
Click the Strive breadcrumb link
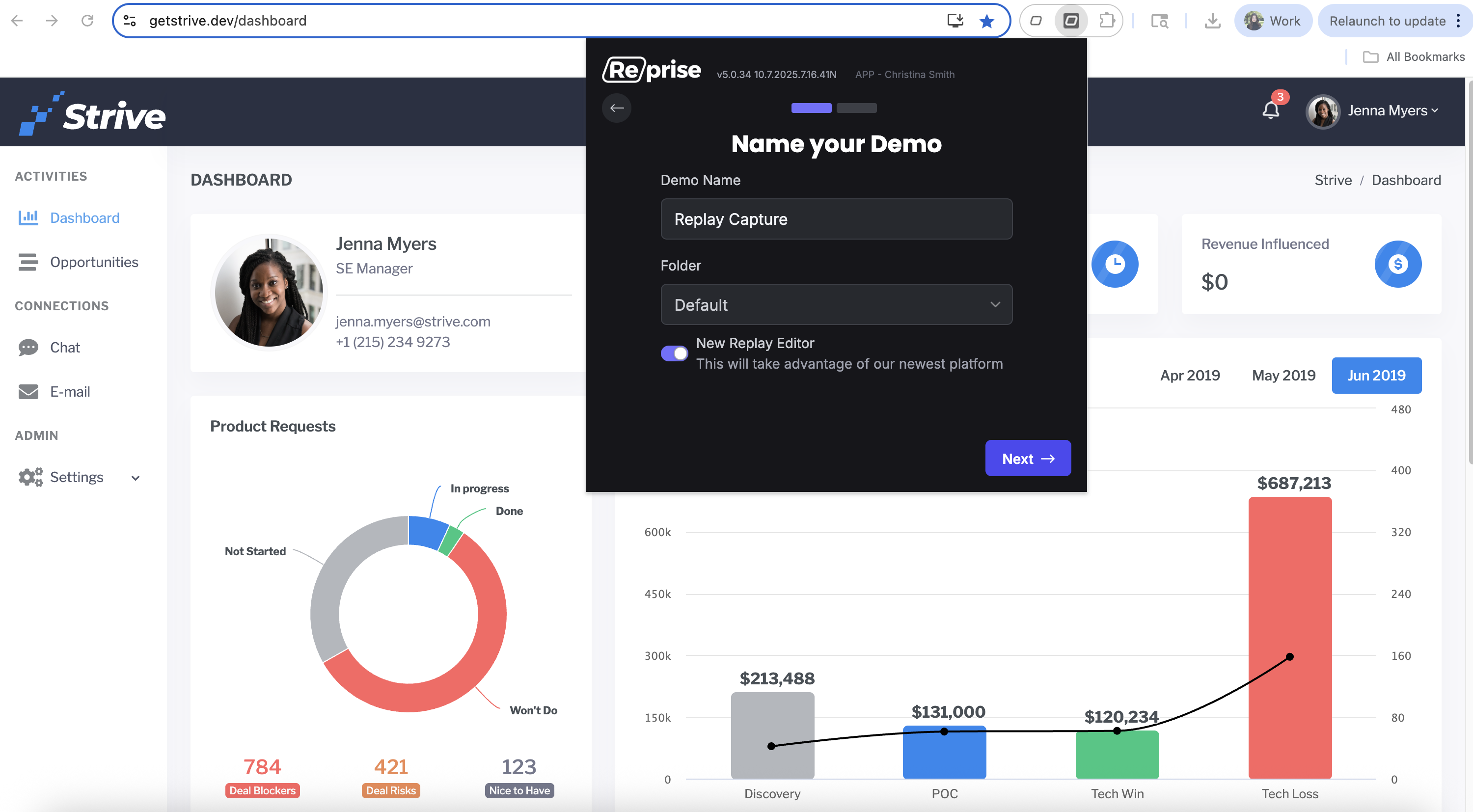[1333, 180]
